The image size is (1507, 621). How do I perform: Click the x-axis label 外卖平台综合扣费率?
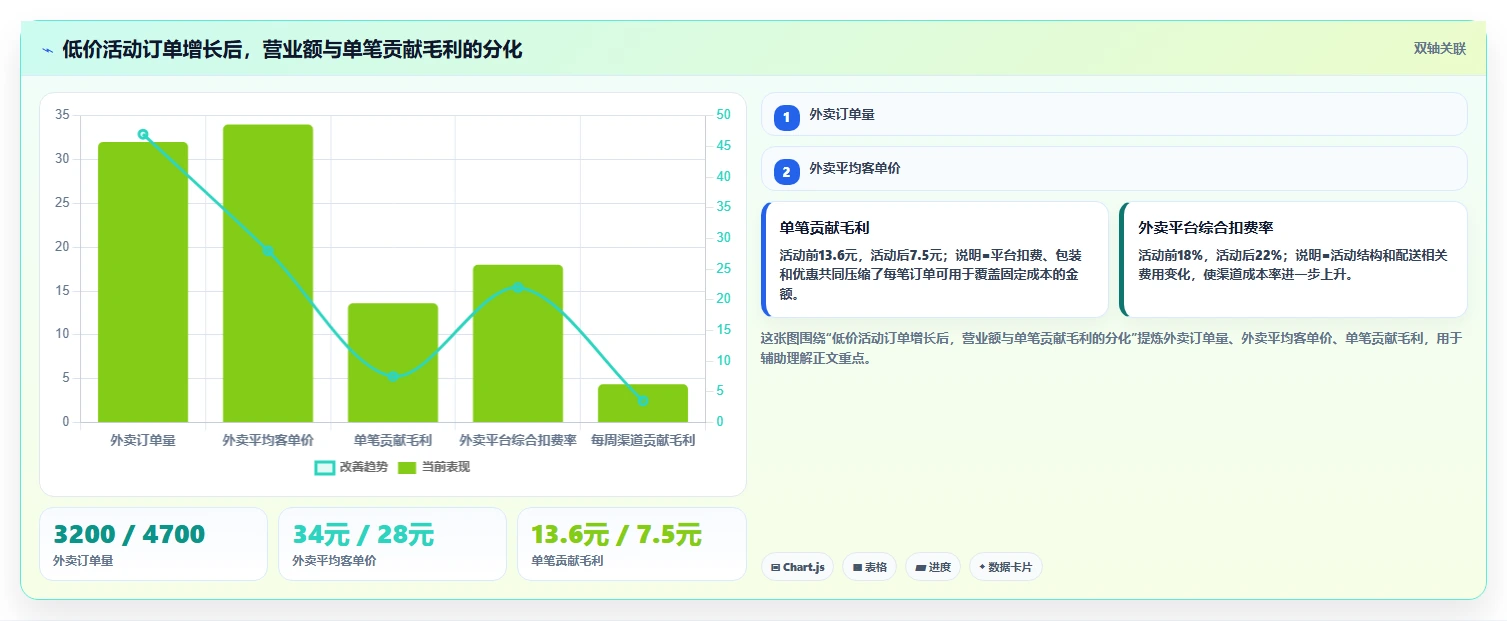pyautogui.click(x=518, y=440)
